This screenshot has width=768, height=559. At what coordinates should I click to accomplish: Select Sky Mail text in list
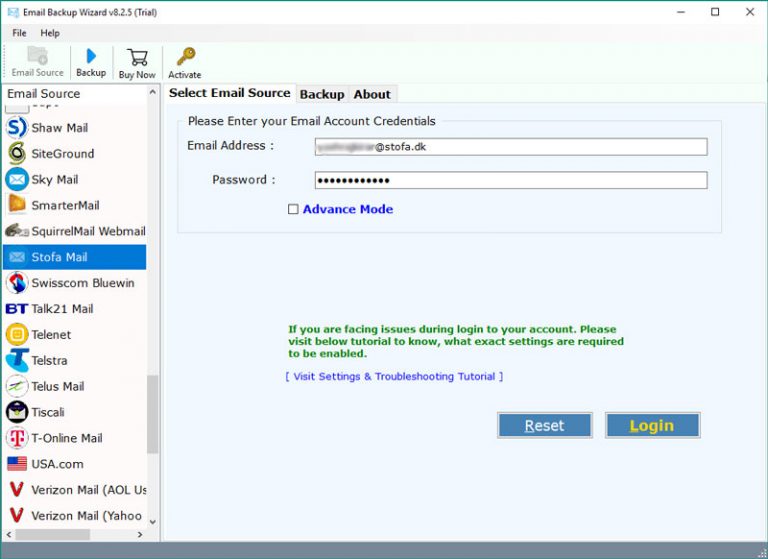pyautogui.click(x=55, y=179)
